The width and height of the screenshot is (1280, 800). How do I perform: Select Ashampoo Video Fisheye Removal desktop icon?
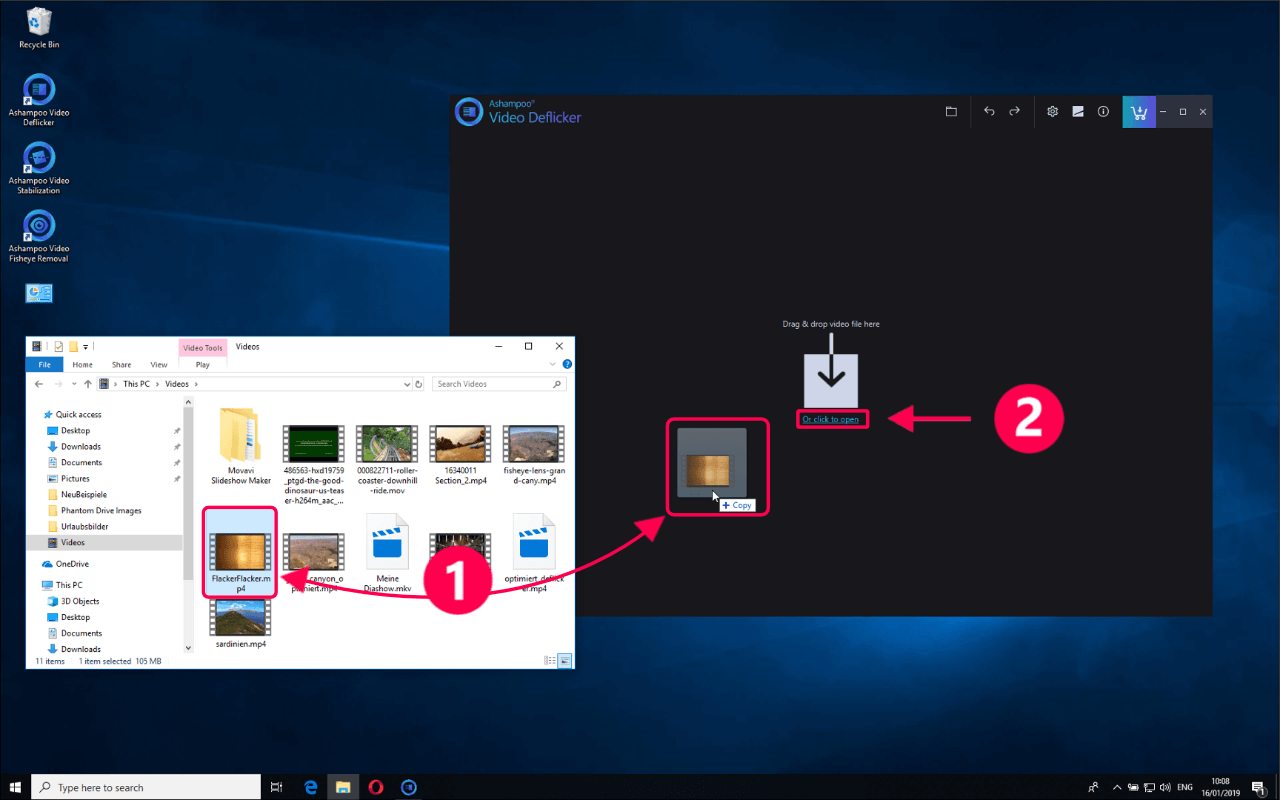pos(39,228)
